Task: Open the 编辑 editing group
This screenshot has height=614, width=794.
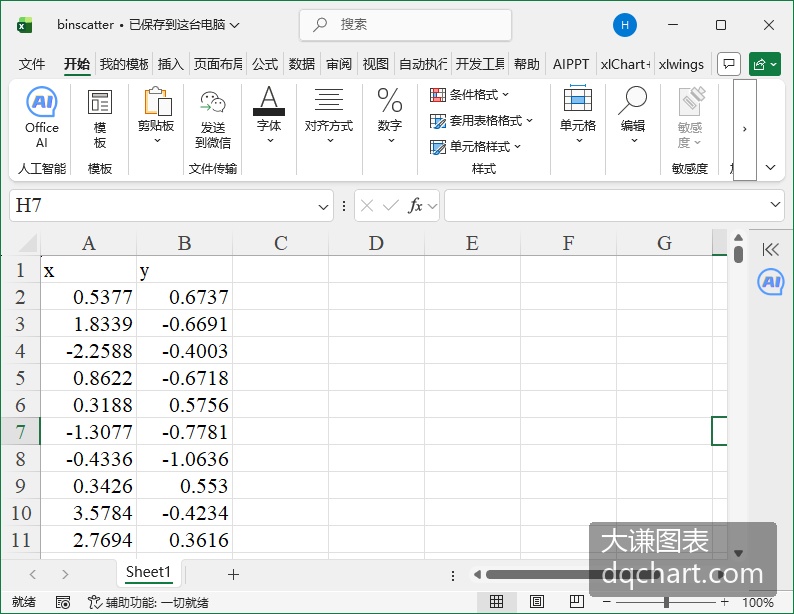Action: [633, 115]
